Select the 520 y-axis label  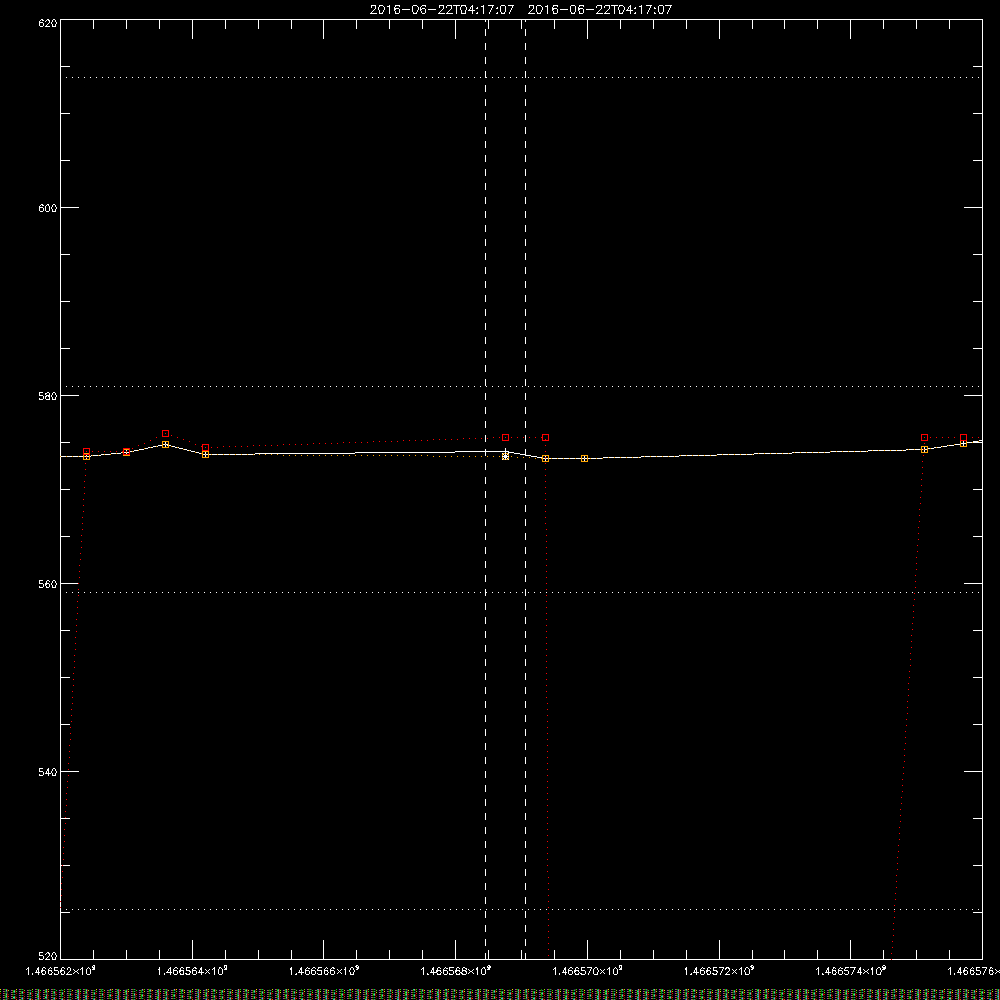click(x=48, y=956)
